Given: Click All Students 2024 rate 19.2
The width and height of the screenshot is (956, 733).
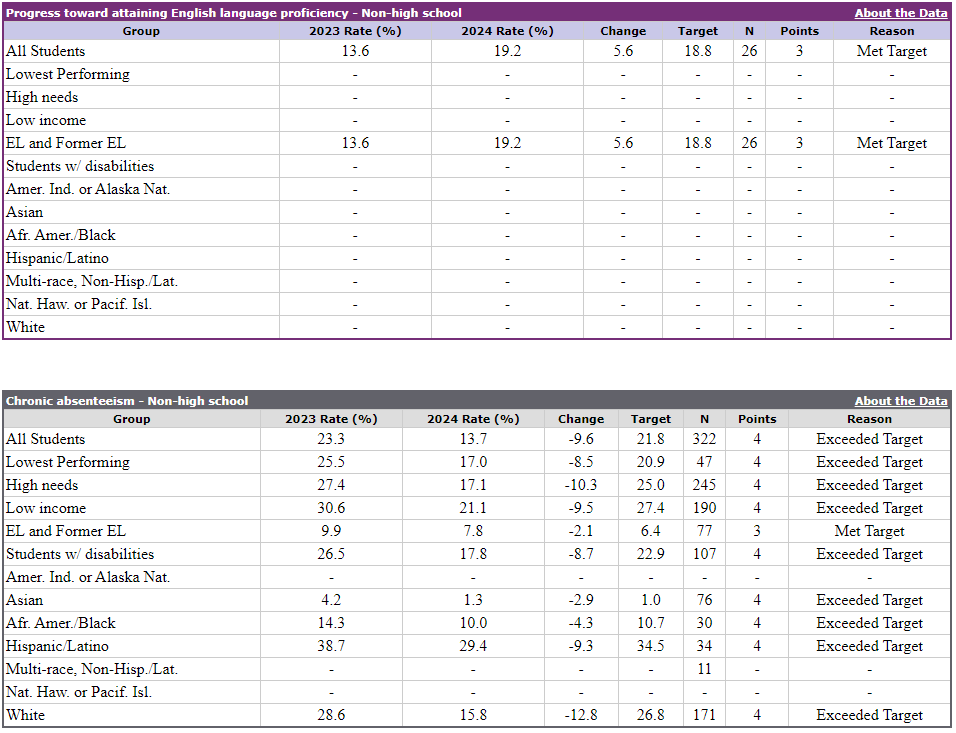Looking at the screenshot, I should click(x=507, y=51).
